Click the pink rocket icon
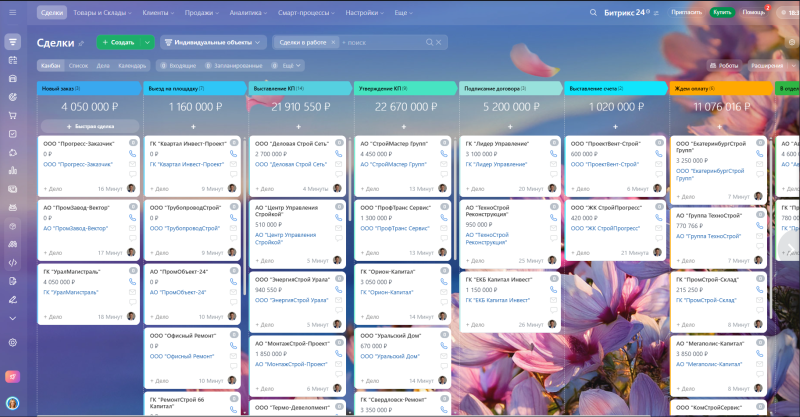This screenshot has width=800, height=417. pyautogui.click(x=13, y=377)
